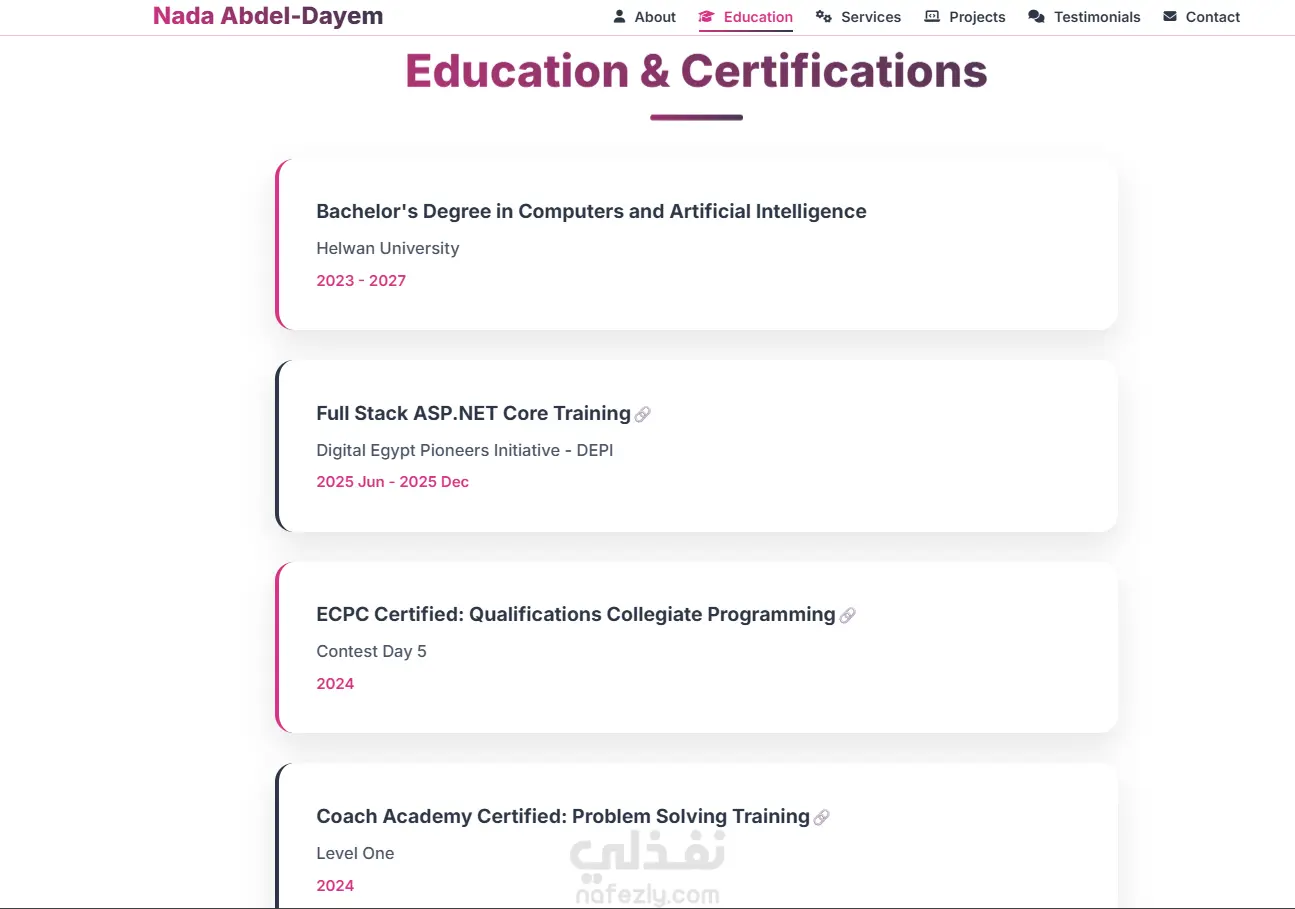Click the chat bubbles Testimonials icon

click(1036, 16)
